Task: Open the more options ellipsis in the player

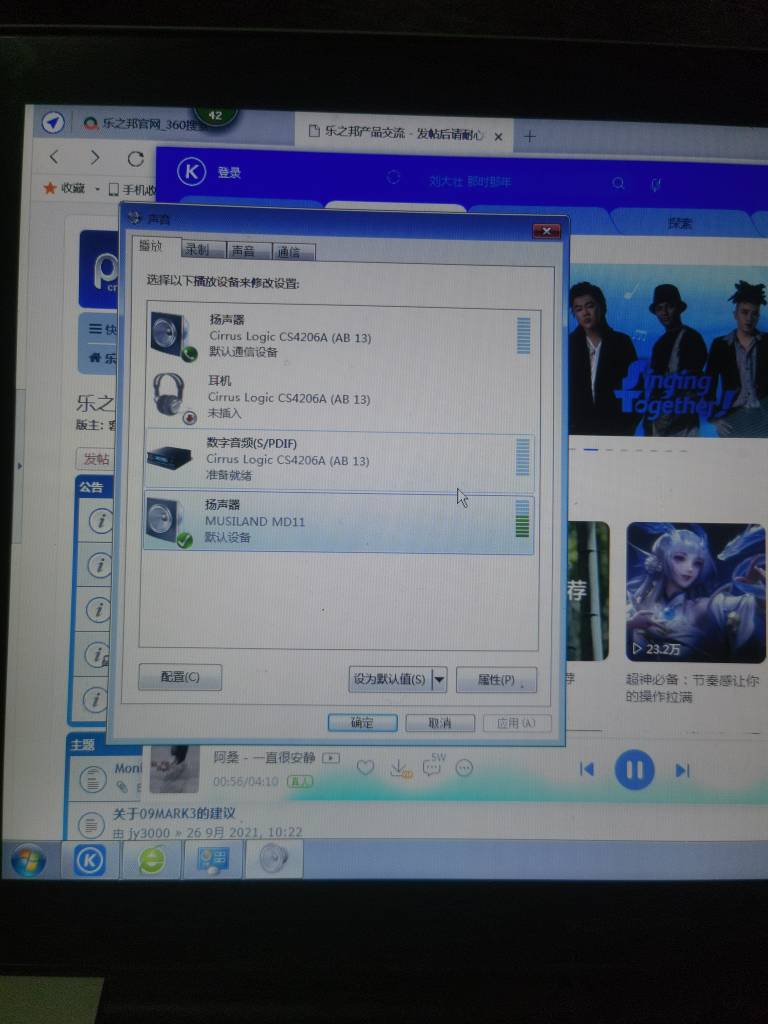Action: coord(464,768)
